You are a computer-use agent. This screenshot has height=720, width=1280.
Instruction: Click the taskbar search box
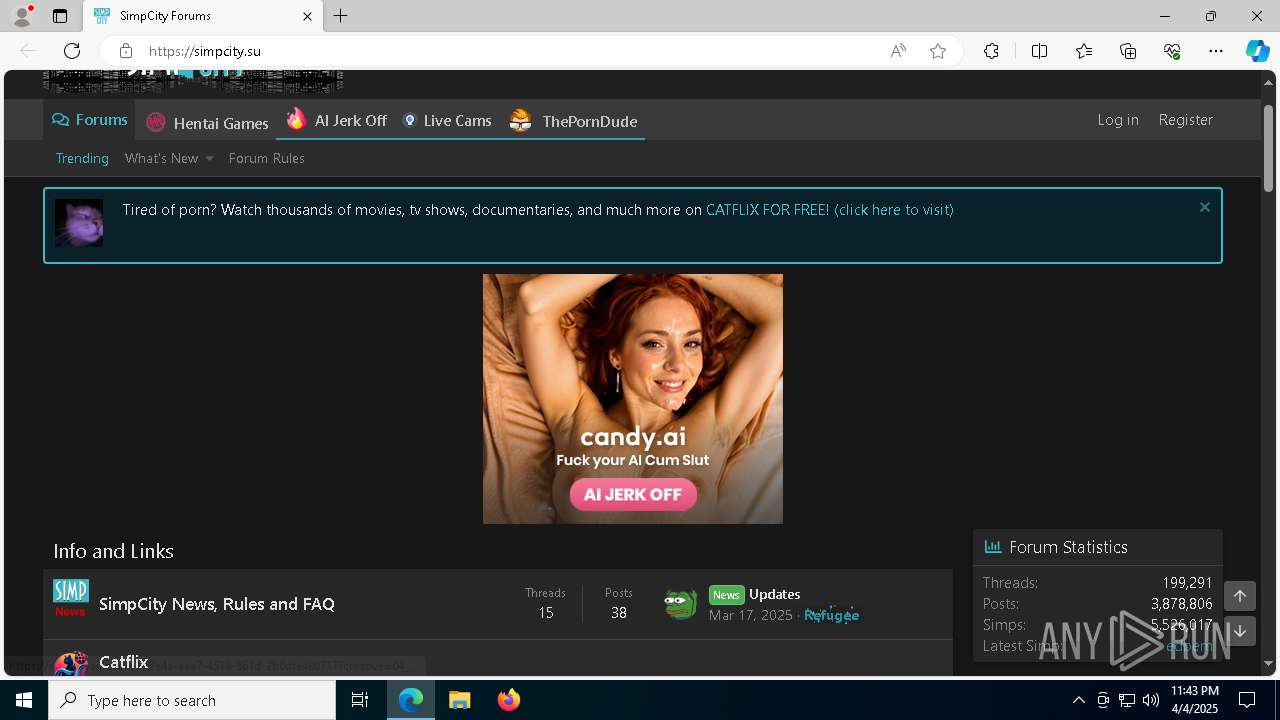[192, 700]
